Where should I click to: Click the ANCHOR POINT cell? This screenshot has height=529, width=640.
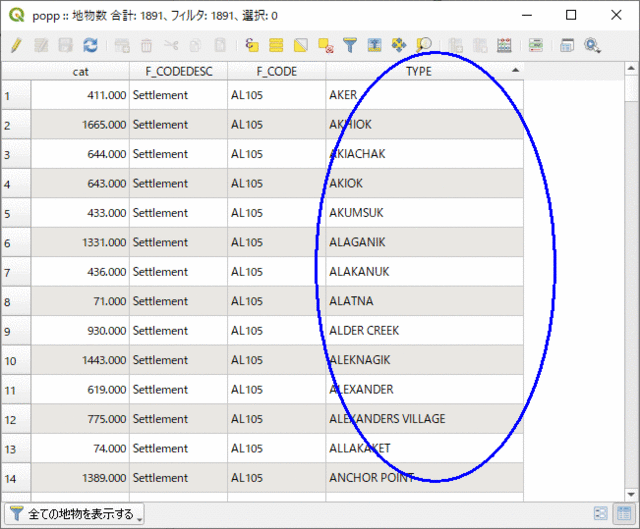pos(424,478)
